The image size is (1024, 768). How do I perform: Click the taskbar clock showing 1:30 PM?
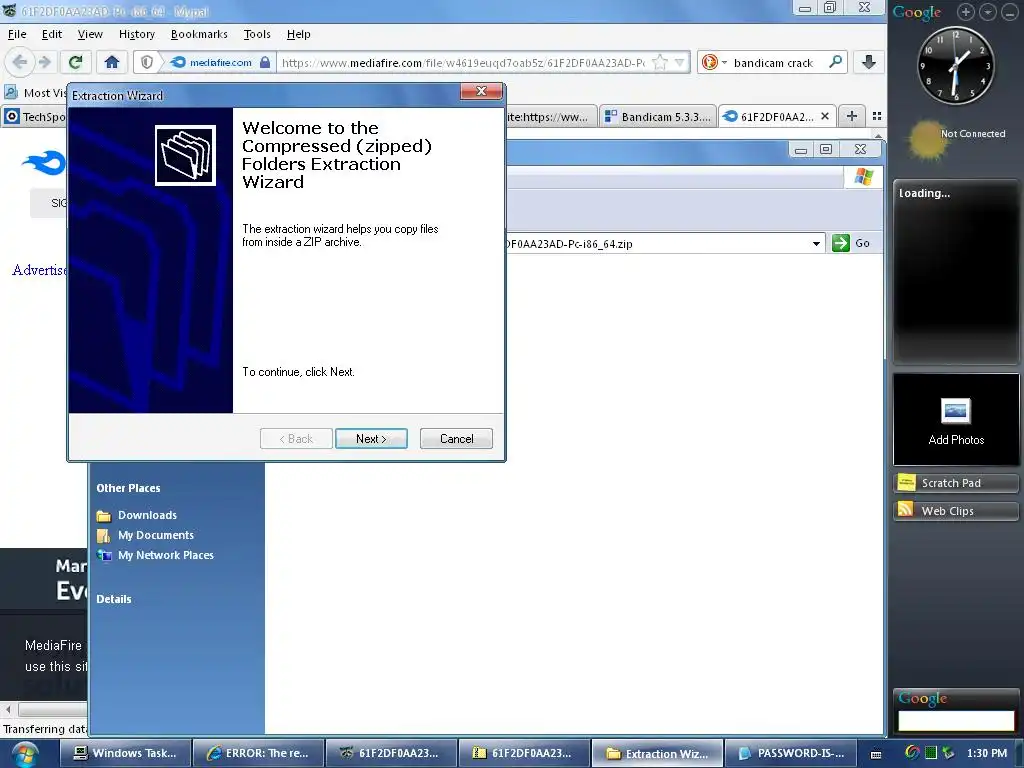pyautogui.click(x=987, y=753)
